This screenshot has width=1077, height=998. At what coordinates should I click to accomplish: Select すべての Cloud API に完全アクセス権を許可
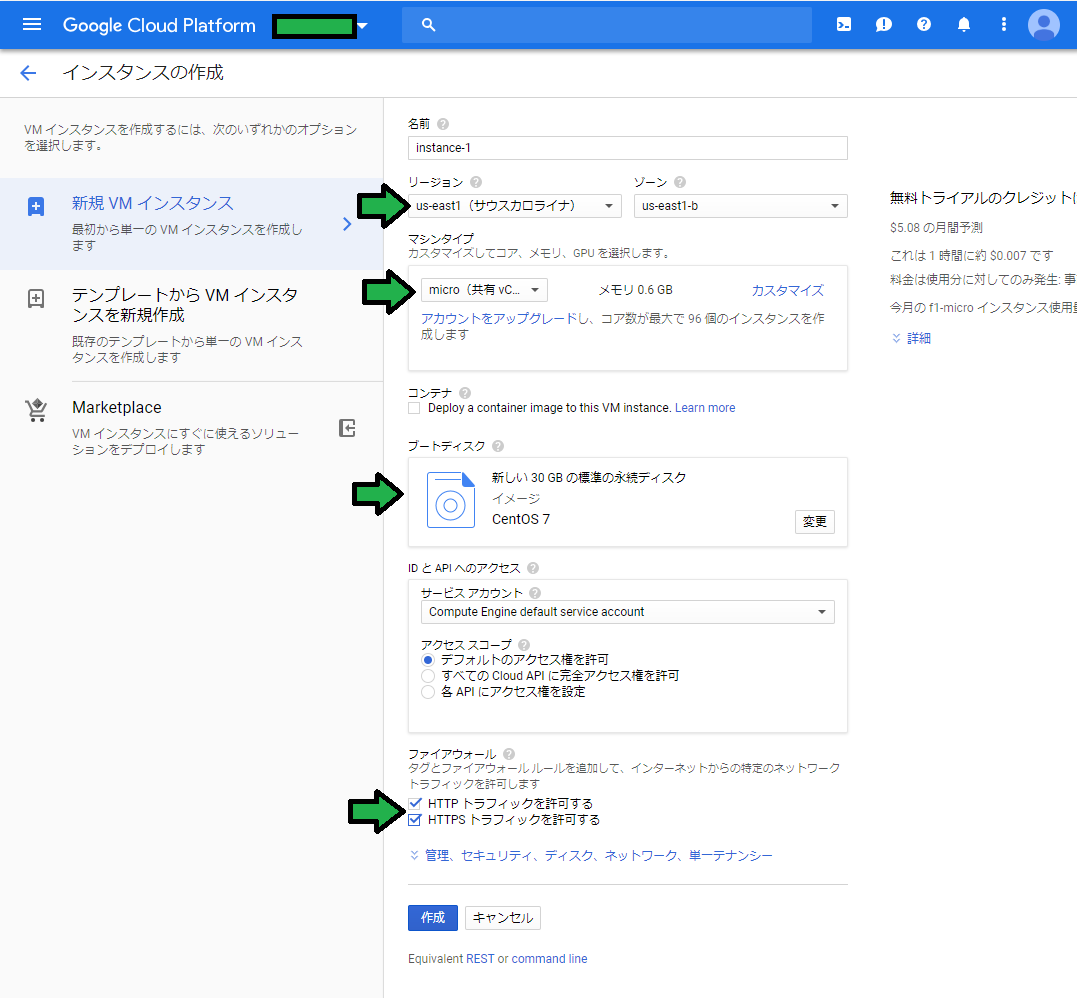coord(428,676)
